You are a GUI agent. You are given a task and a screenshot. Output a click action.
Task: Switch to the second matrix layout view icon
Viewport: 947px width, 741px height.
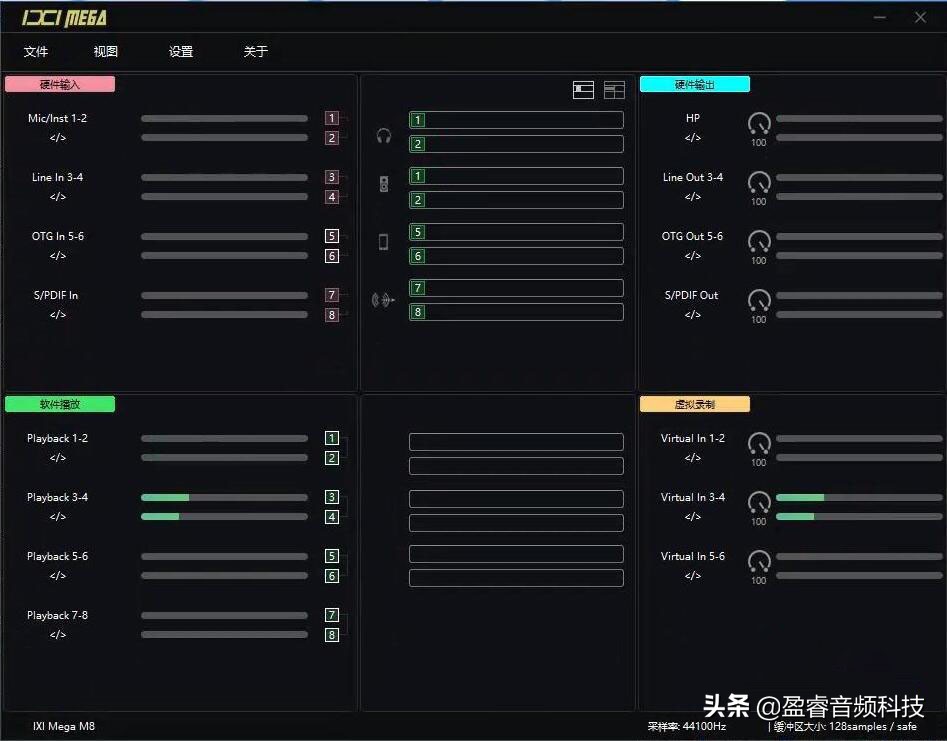pyautogui.click(x=613, y=89)
